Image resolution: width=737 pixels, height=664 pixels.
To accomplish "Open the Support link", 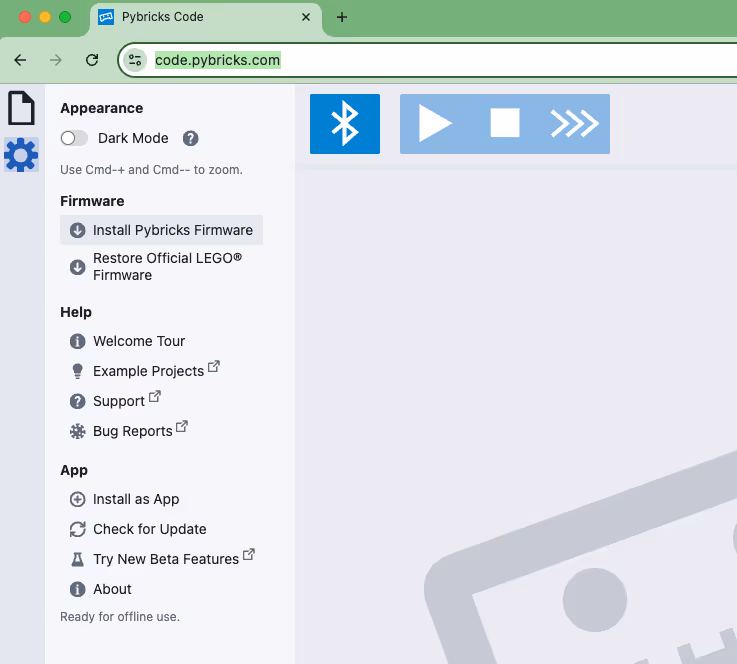I will coord(119,401).
